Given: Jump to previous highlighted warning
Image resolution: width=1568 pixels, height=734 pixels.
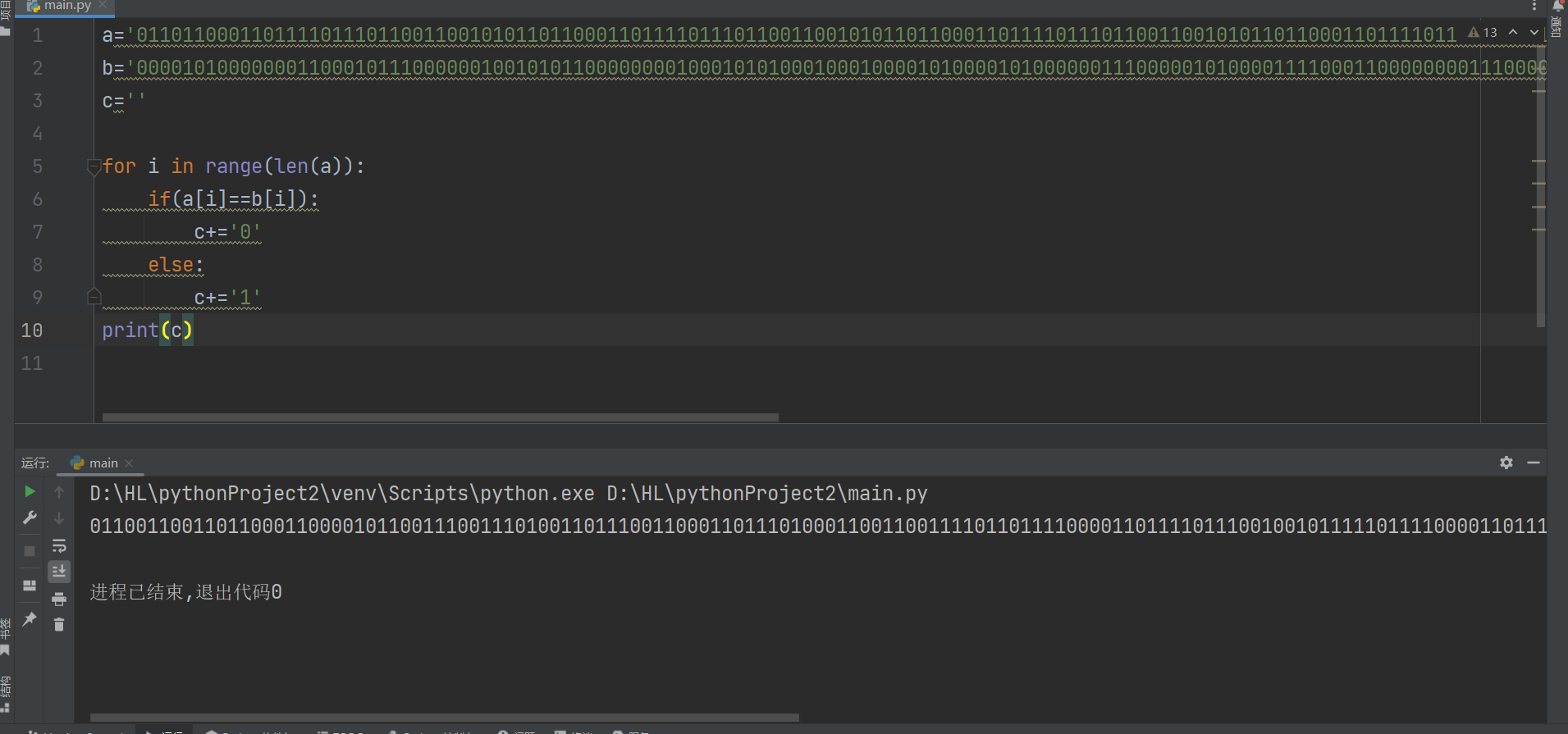Looking at the screenshot, I should 1513,32.
